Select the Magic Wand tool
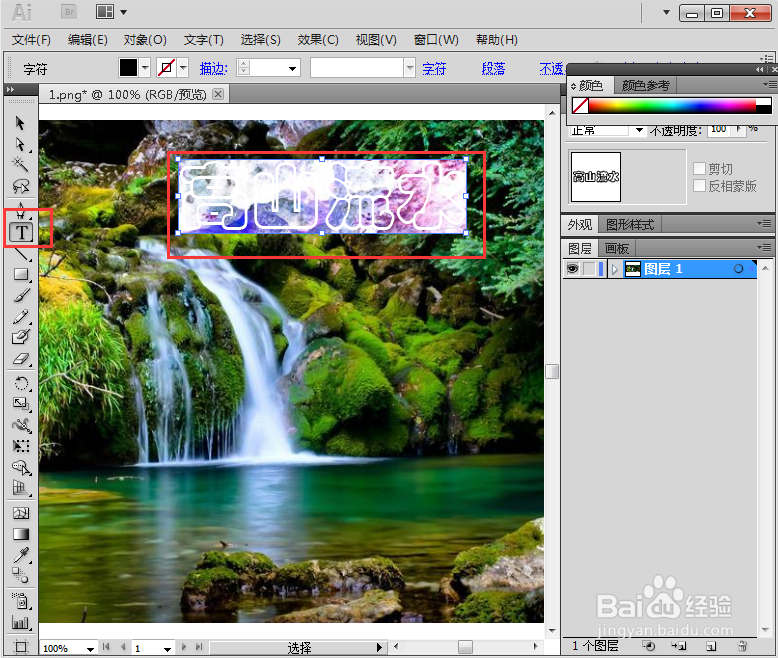The image size is (778, 658). [x=20, y=164]
